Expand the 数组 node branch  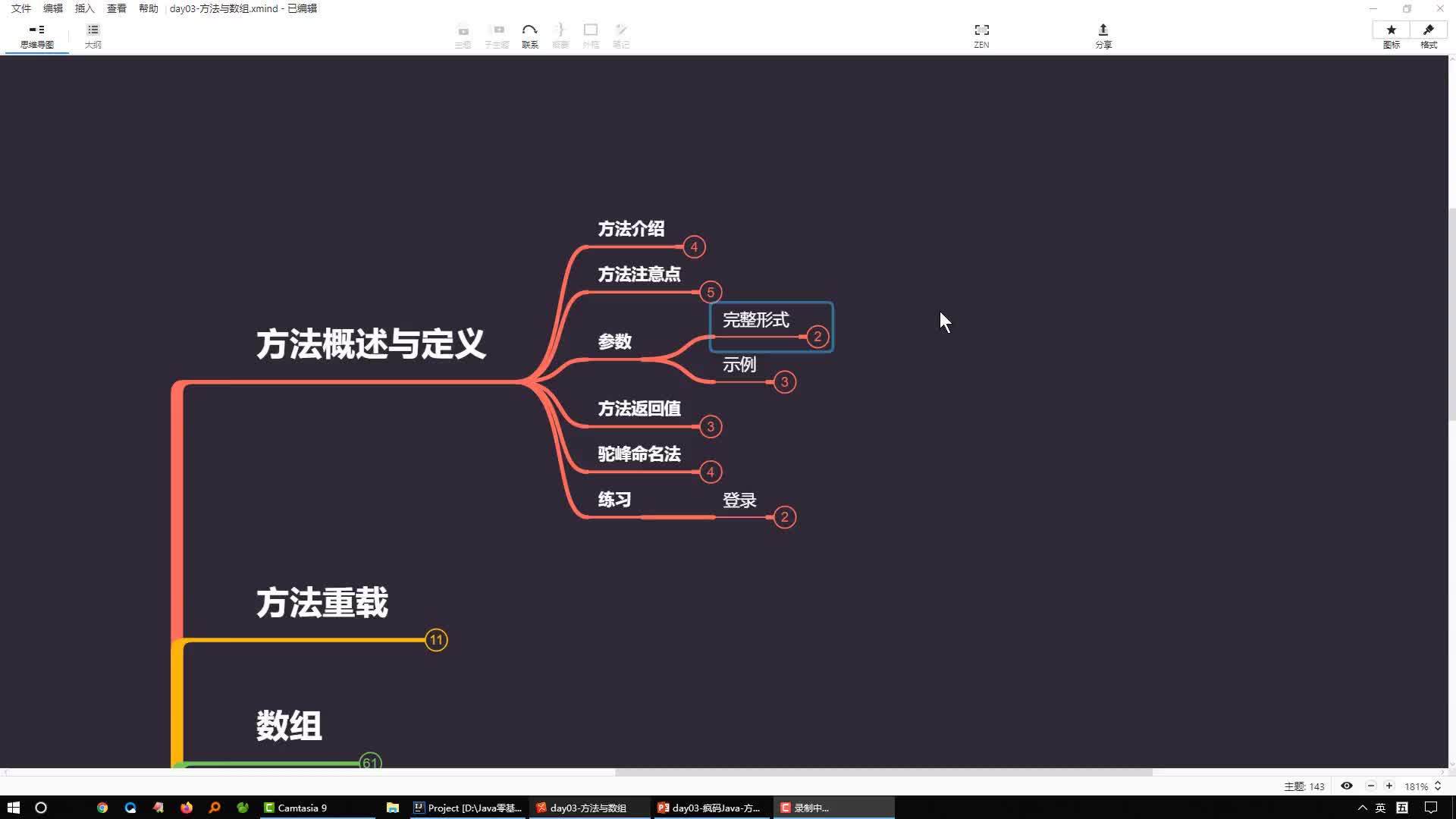click(x=370, y=762)
